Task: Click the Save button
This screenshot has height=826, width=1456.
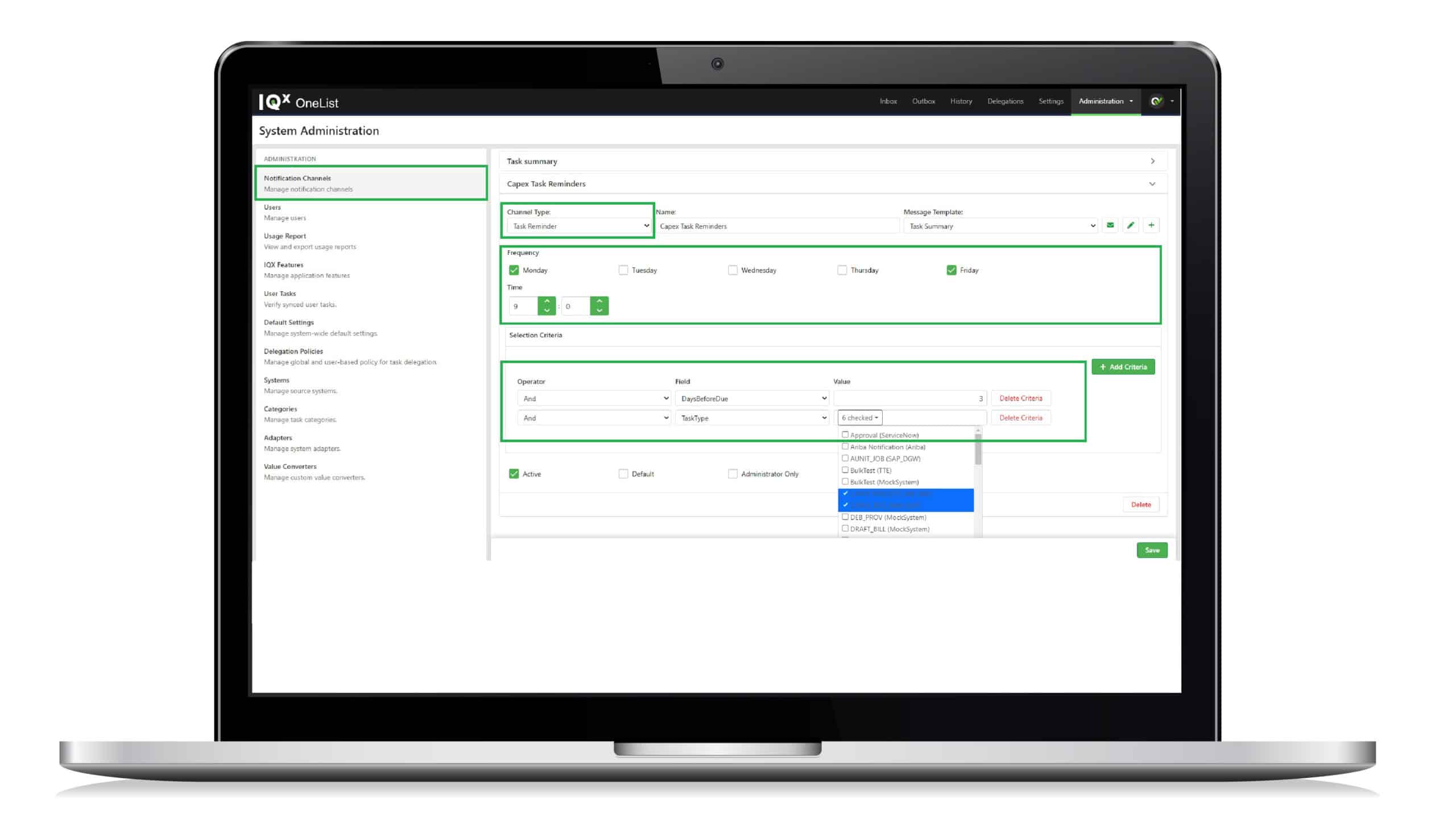Action: (x=1152, y=550)
